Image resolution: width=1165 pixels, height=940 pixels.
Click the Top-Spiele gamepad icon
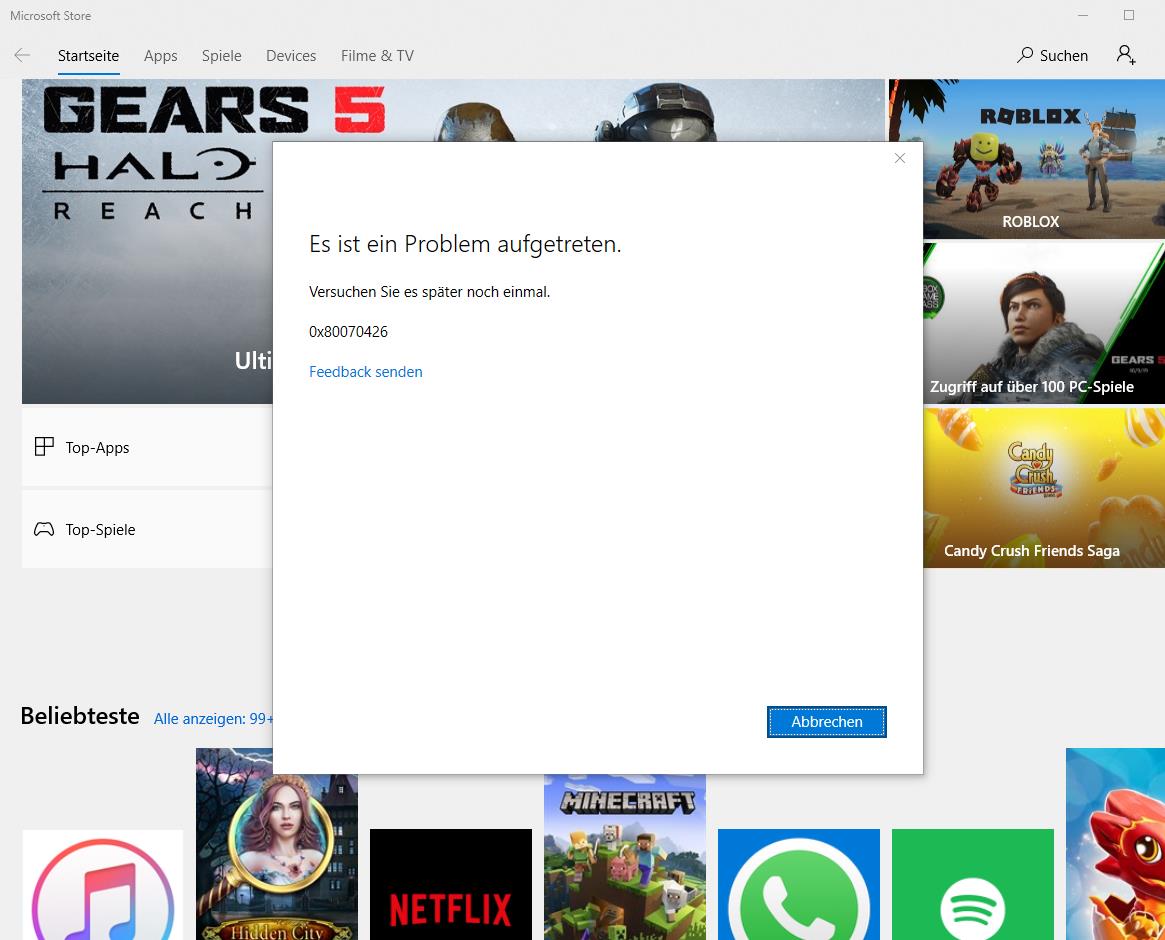click(45, 529)
